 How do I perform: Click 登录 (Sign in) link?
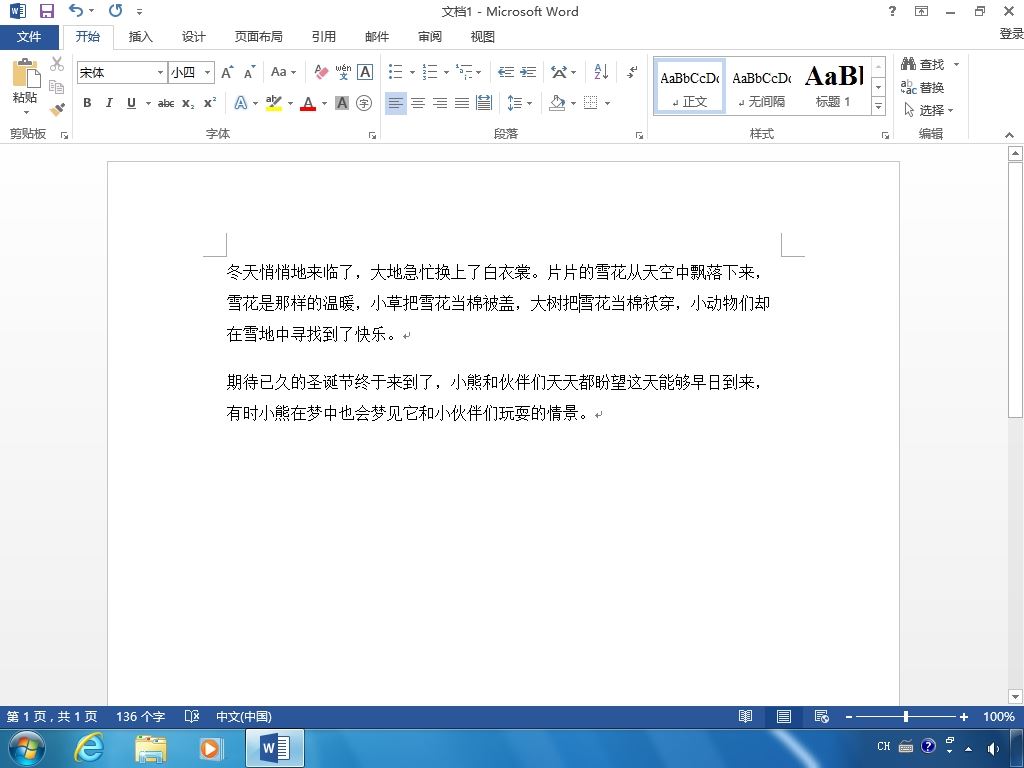point(1011,33)
